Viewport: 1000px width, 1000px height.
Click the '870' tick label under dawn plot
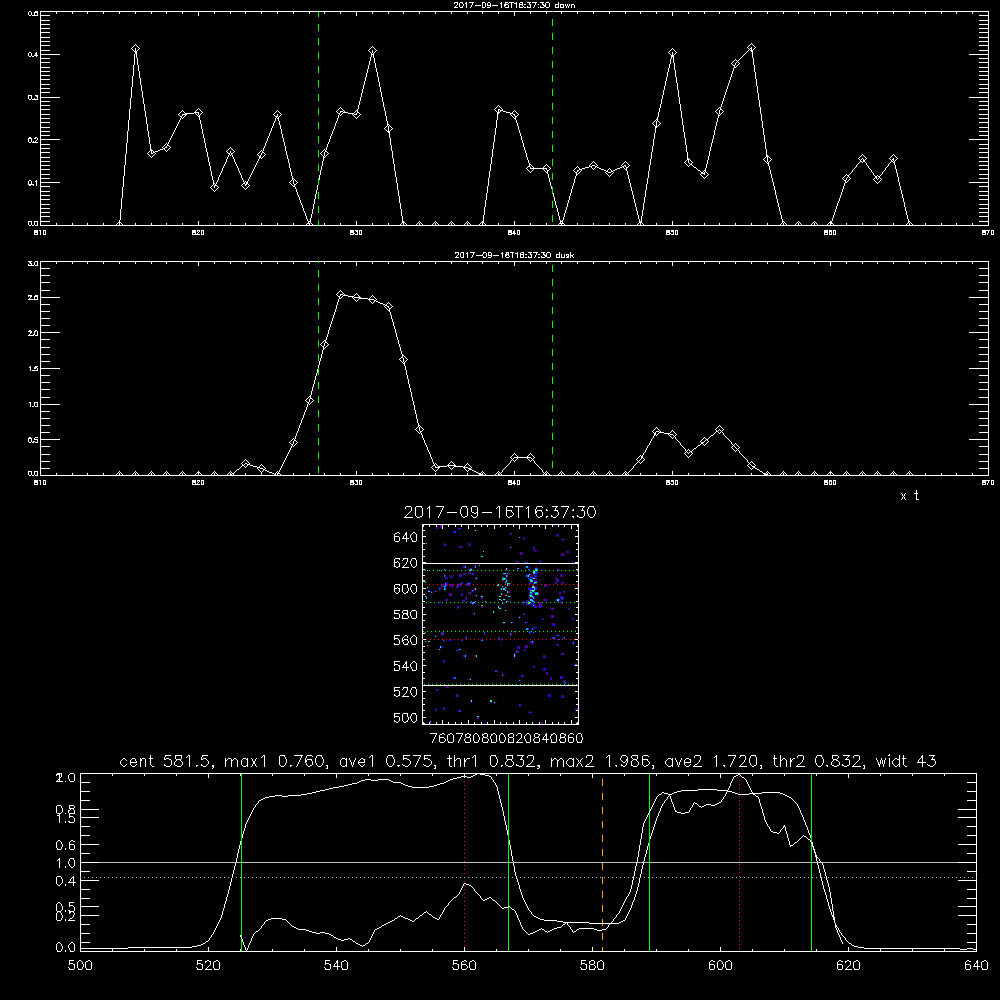tap(987, 233)
